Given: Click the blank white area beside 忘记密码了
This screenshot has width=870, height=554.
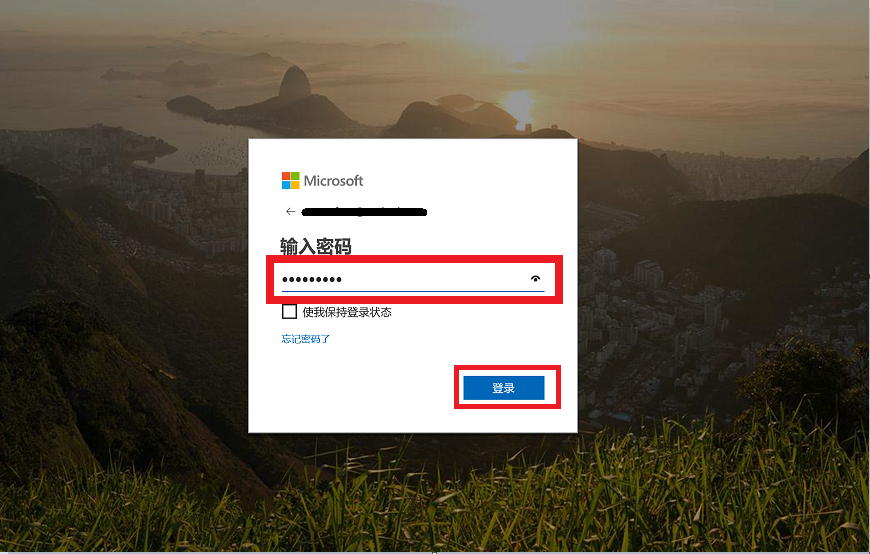Looking at the screenshot, I should click(444, 339).
